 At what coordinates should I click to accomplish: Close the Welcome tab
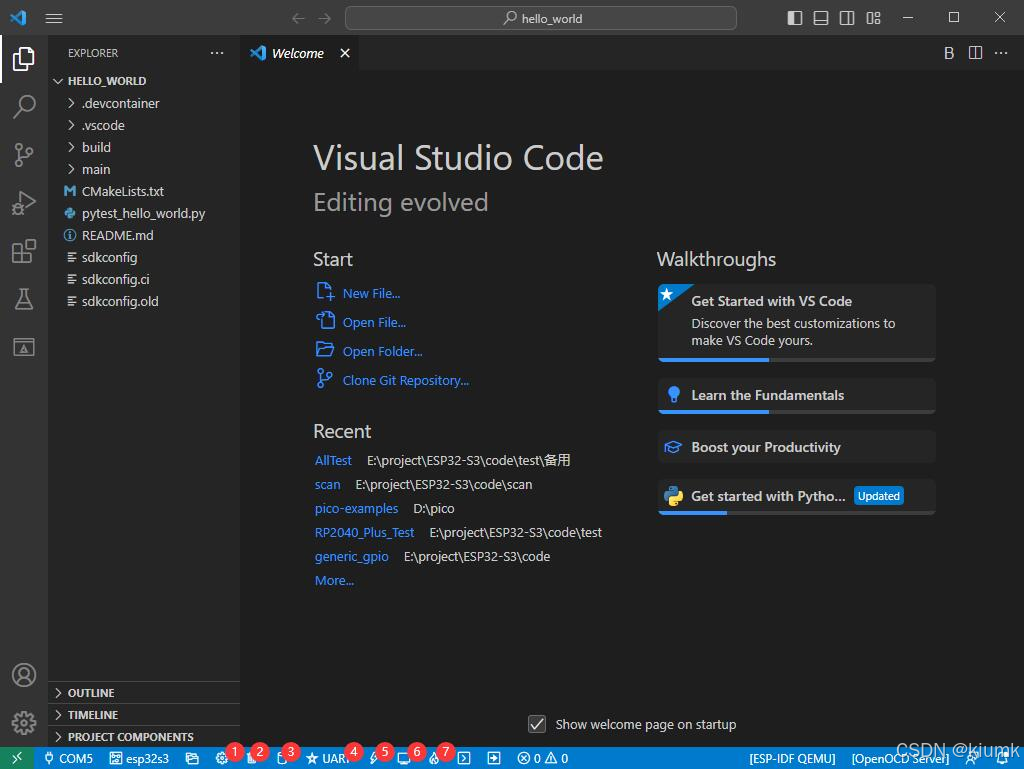click(345, 53)
